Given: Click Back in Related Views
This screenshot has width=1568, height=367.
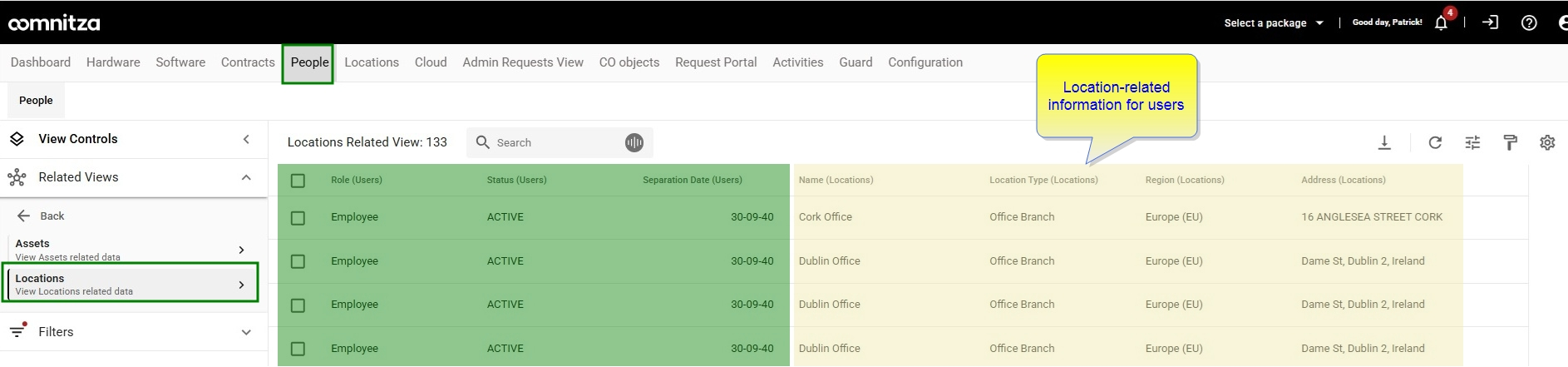Looking at the screenshot, I should pyautogui.click(x=52, y=216).
